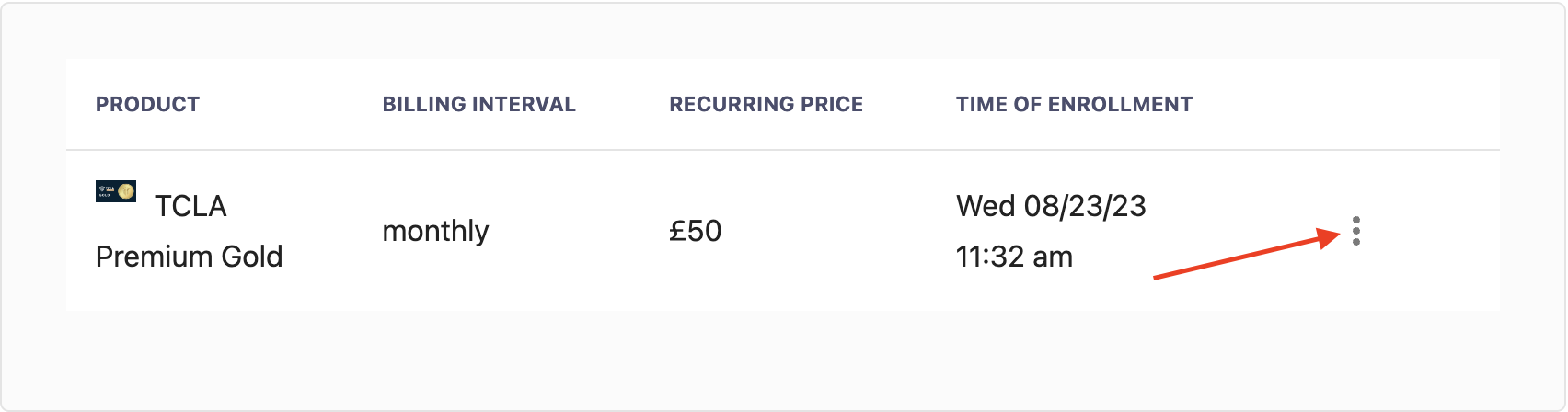Click the red annotation arrow head
The width and height of the screenshot is (1568, 412).
coord(1330,237)
